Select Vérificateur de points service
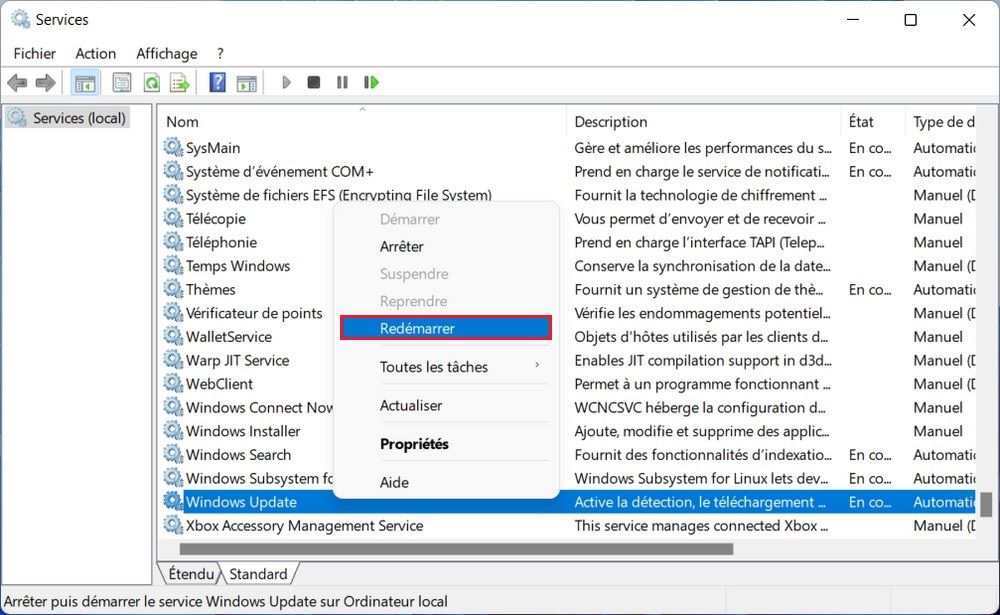Image resolution: width=1000 pixels, height=615 pixels. click(x=254, y=313)
